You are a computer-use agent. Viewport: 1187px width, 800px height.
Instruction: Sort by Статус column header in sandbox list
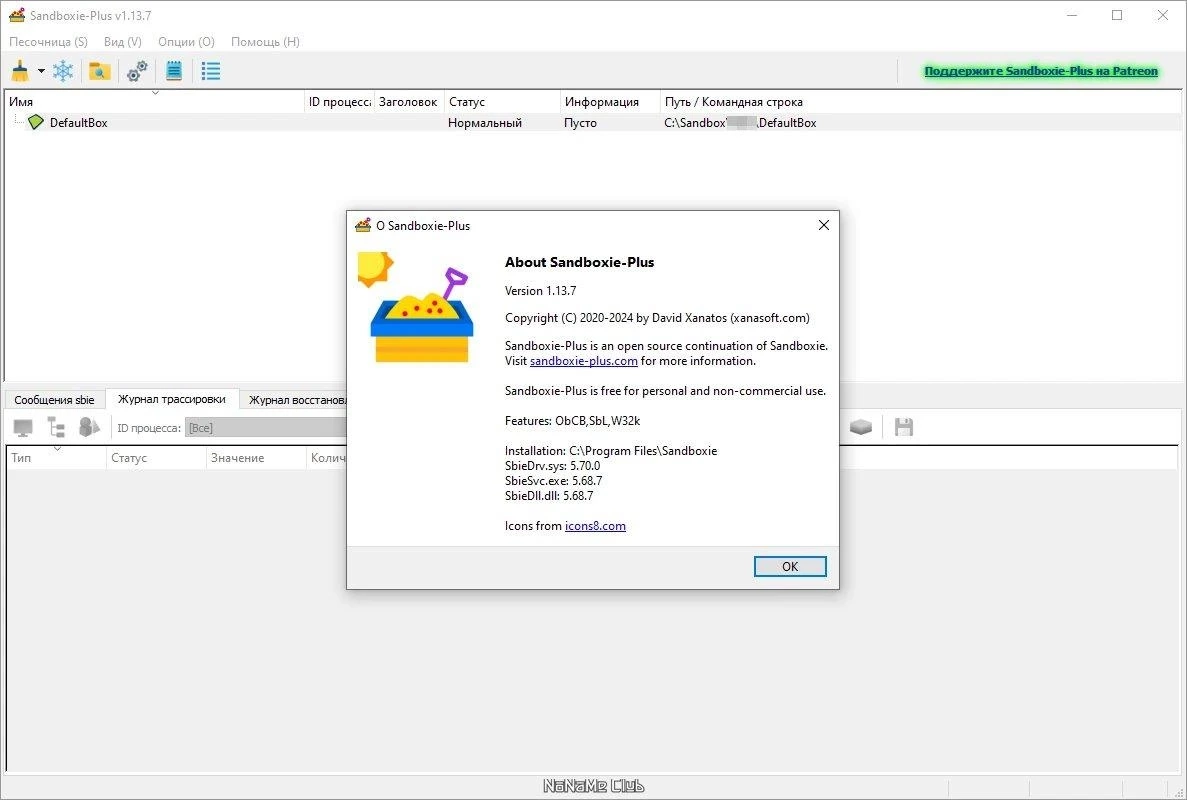(x=502, y=101)
